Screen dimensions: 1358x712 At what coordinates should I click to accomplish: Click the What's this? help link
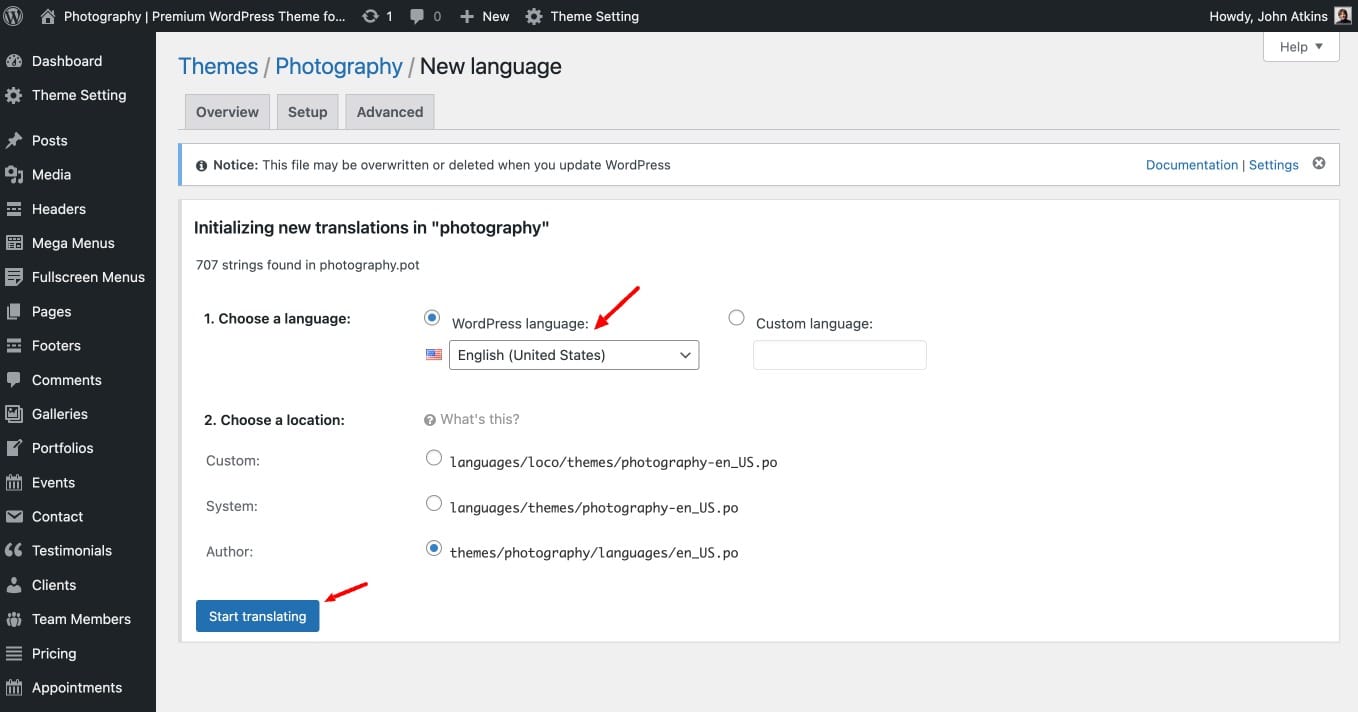(x=480, y=420)
